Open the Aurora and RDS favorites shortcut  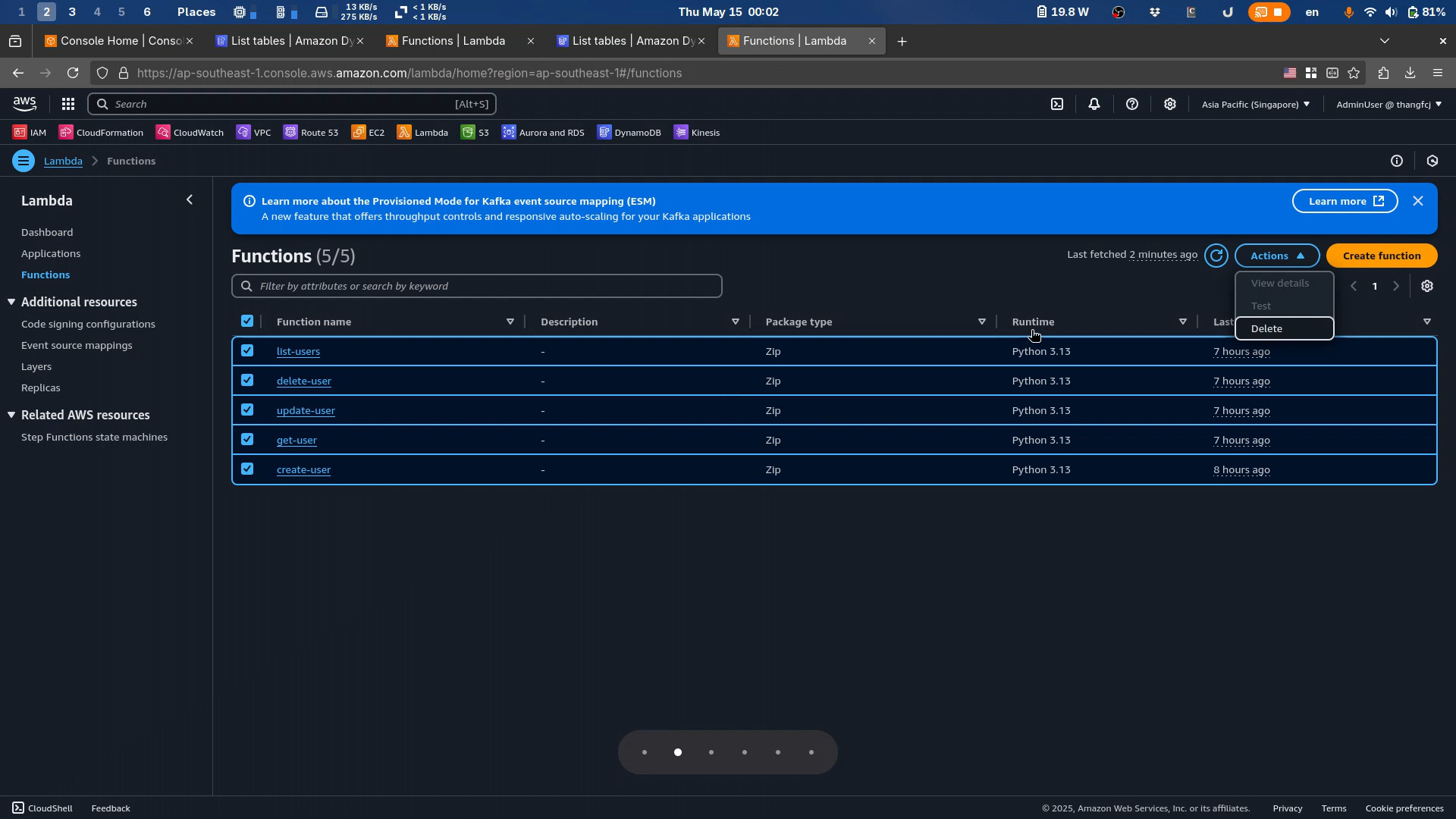click(x=543, y=132)
